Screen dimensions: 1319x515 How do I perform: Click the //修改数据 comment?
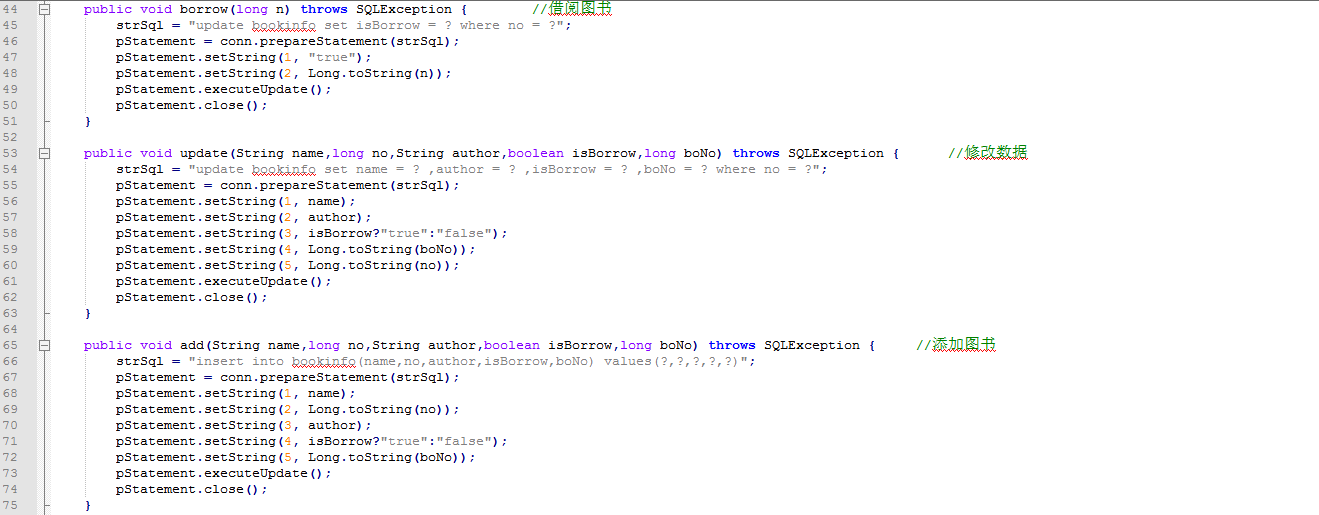(987, 153)
